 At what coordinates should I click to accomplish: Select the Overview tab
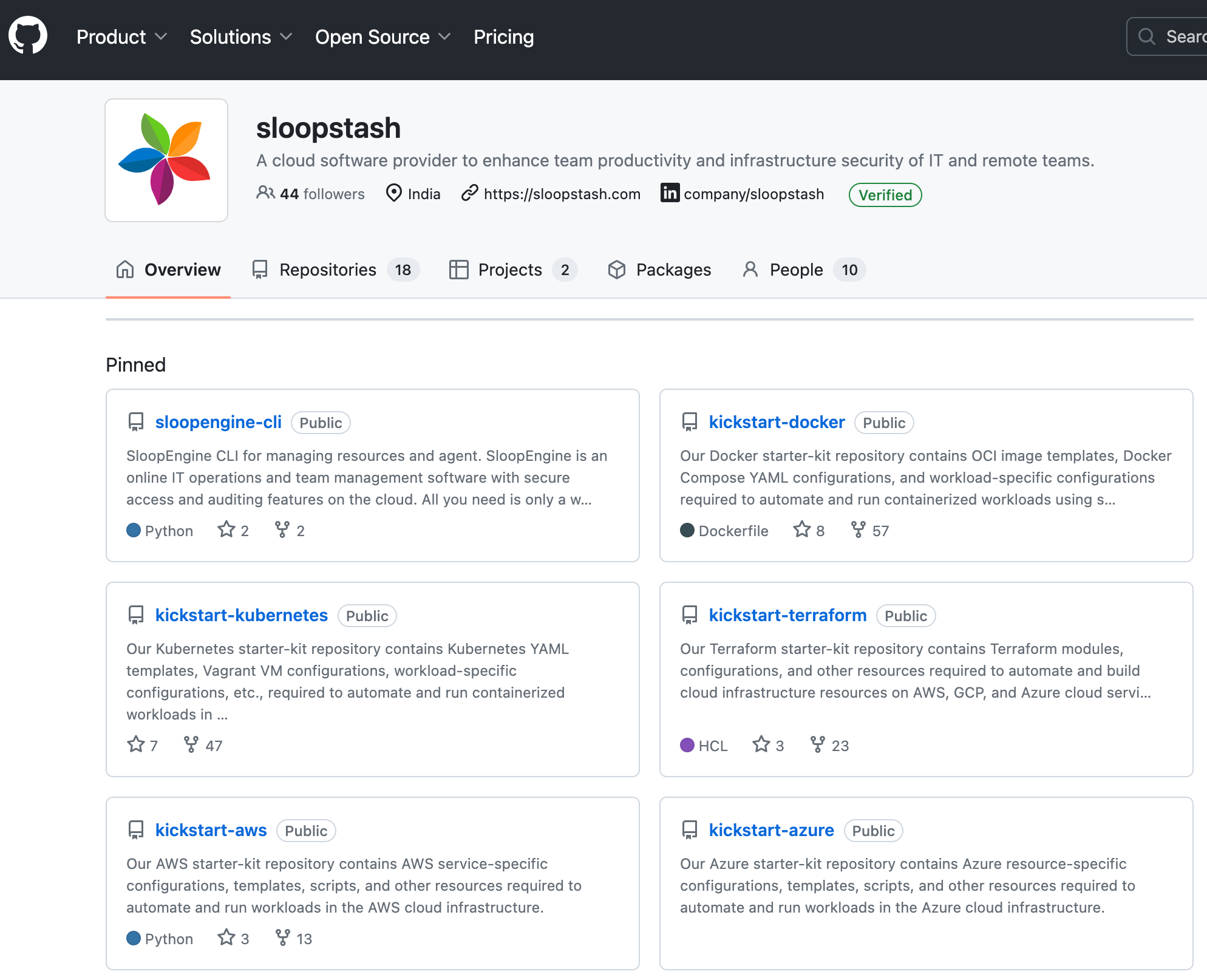(168, 270)
